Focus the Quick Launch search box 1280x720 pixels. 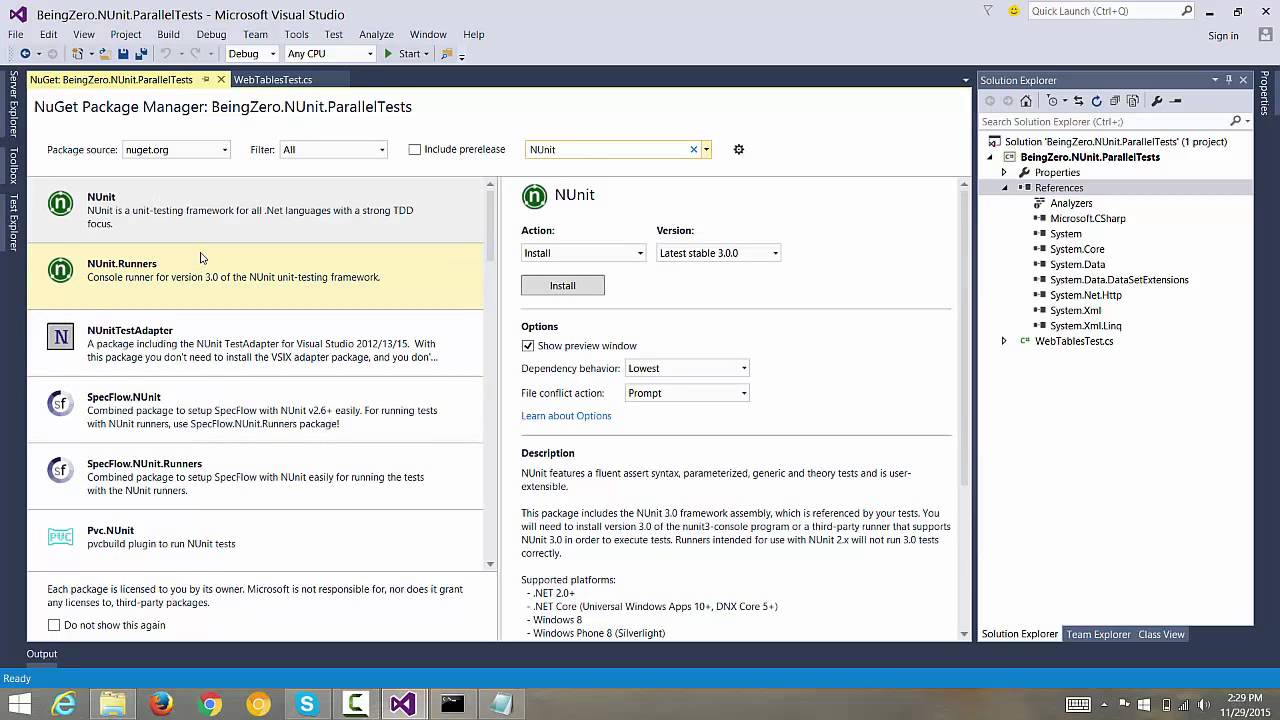click(1104, 11)
